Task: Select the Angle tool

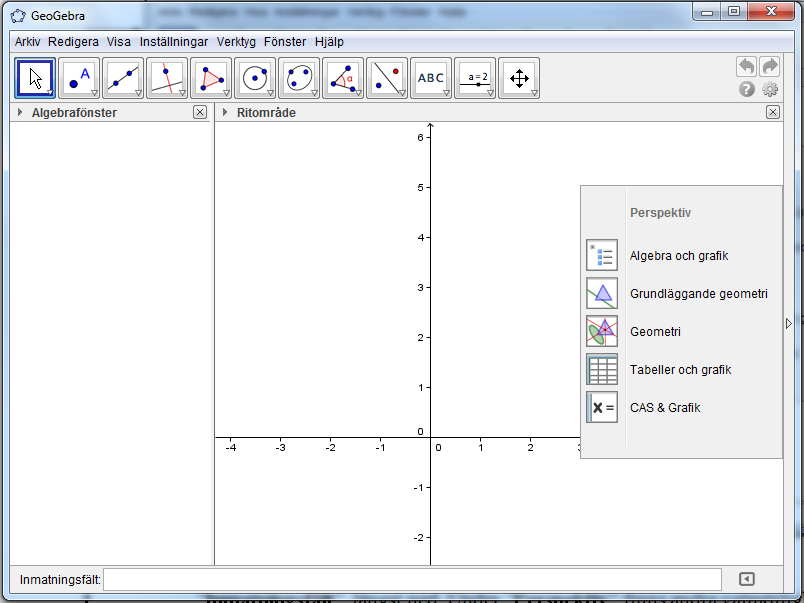Action: 343,78
